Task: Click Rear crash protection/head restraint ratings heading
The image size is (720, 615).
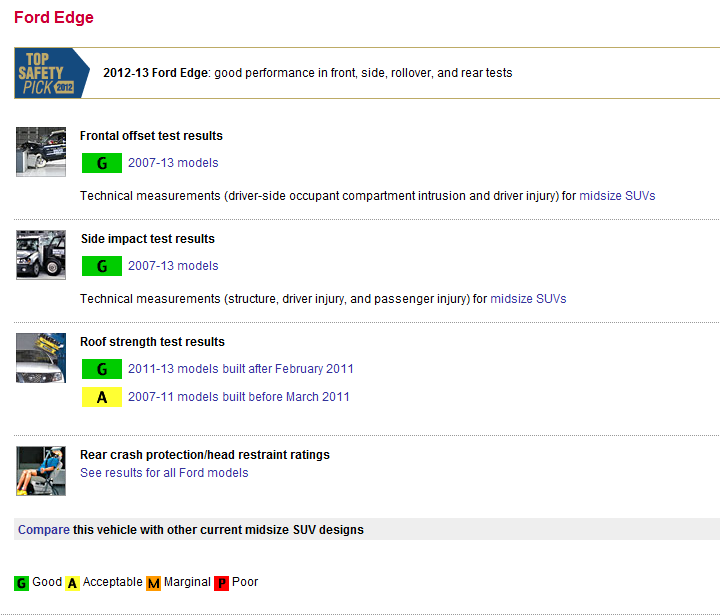Action: (x=205, y=455)
